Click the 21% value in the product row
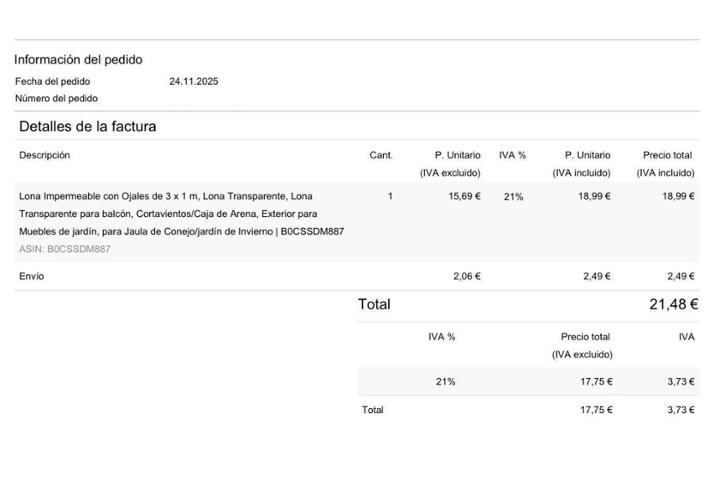Image resolution: width=720 pixels, height=480 pixels. pyautogui.click(x=513, y=196)
